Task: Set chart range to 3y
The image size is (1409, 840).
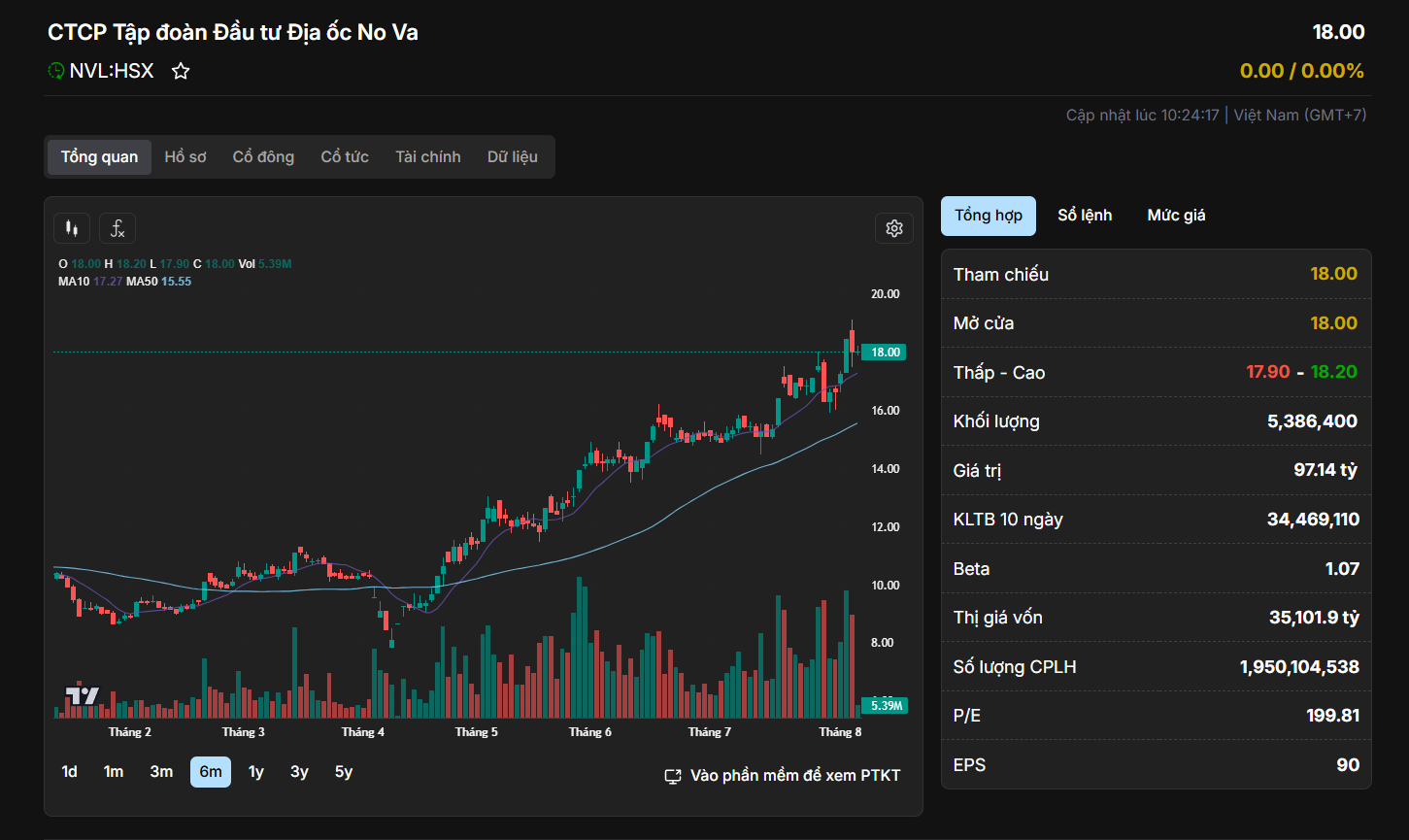Action: tap(299, 772)
